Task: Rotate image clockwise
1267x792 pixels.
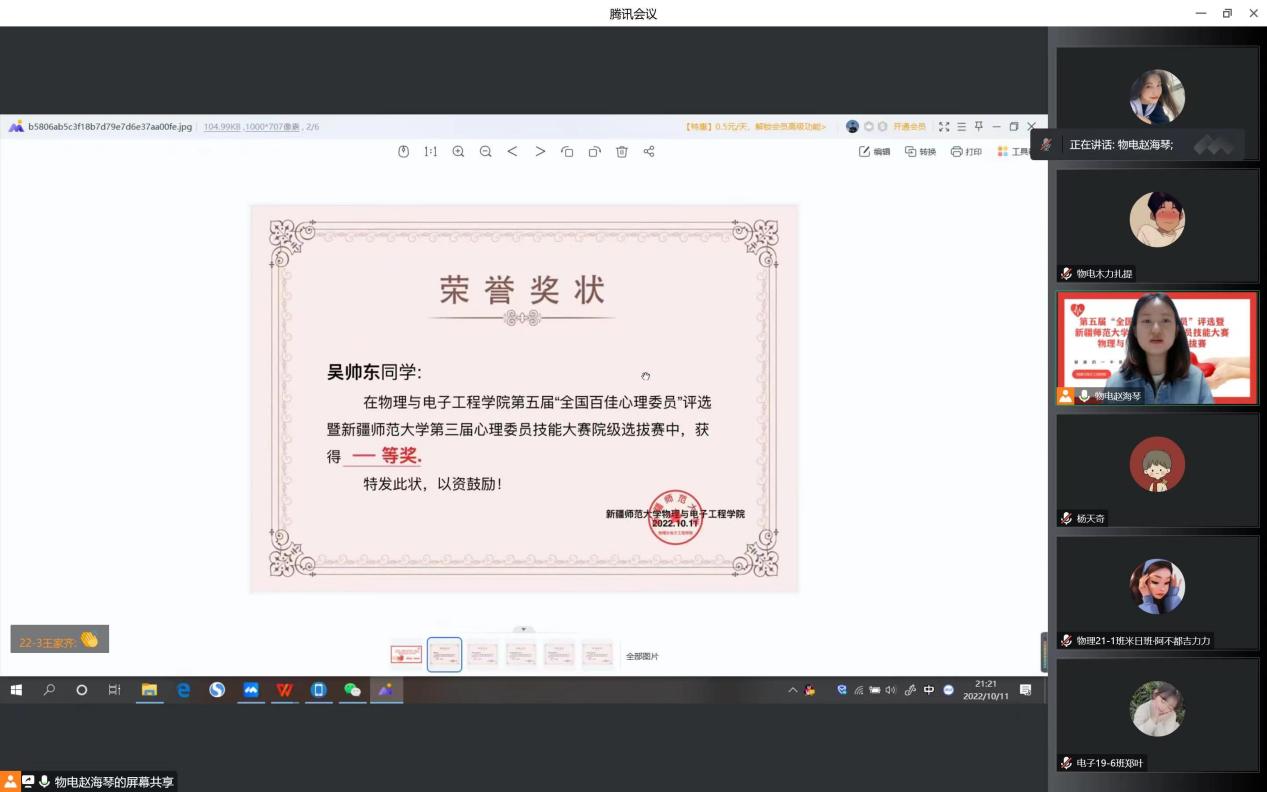Action: click(594, 152)
